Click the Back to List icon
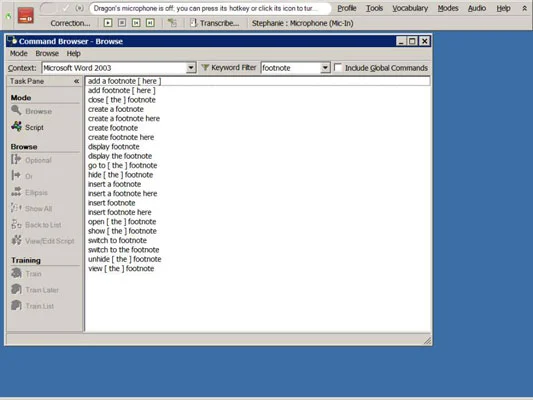 point(16,224)
